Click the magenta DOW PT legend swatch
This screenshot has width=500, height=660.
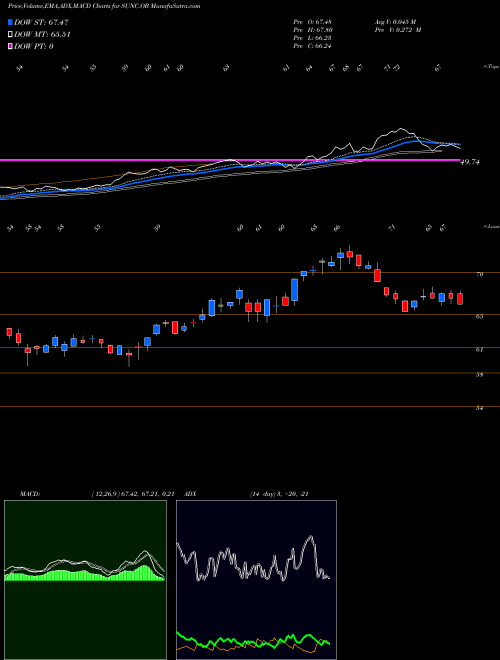pos(10,46)
